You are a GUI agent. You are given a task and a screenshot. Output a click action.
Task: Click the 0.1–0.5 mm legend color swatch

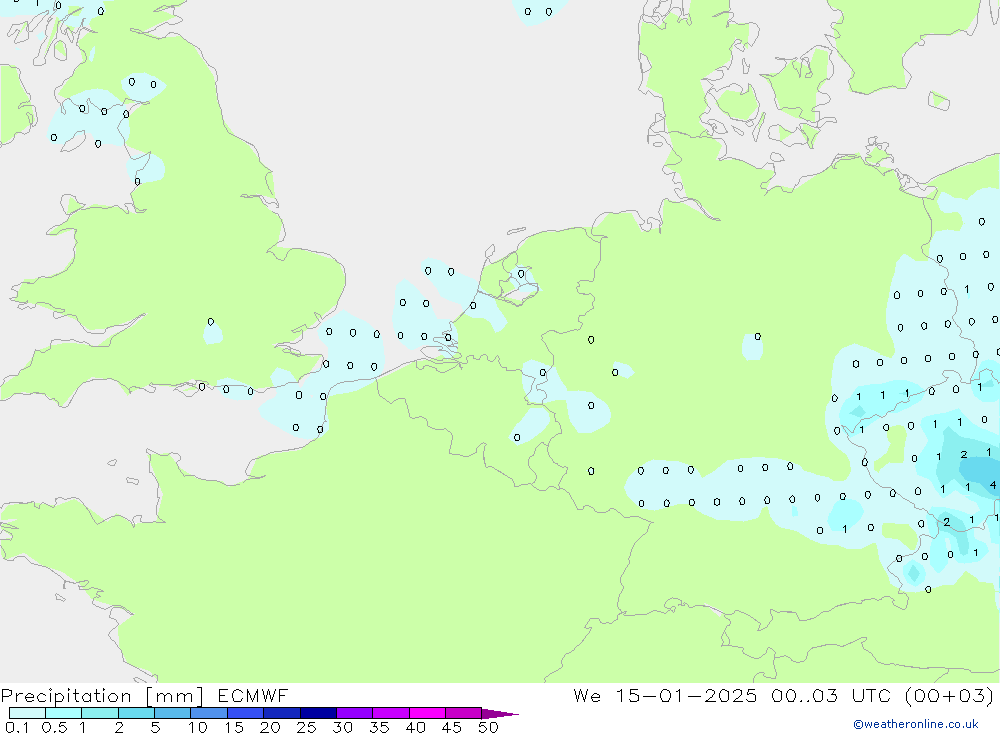[27, 713]
